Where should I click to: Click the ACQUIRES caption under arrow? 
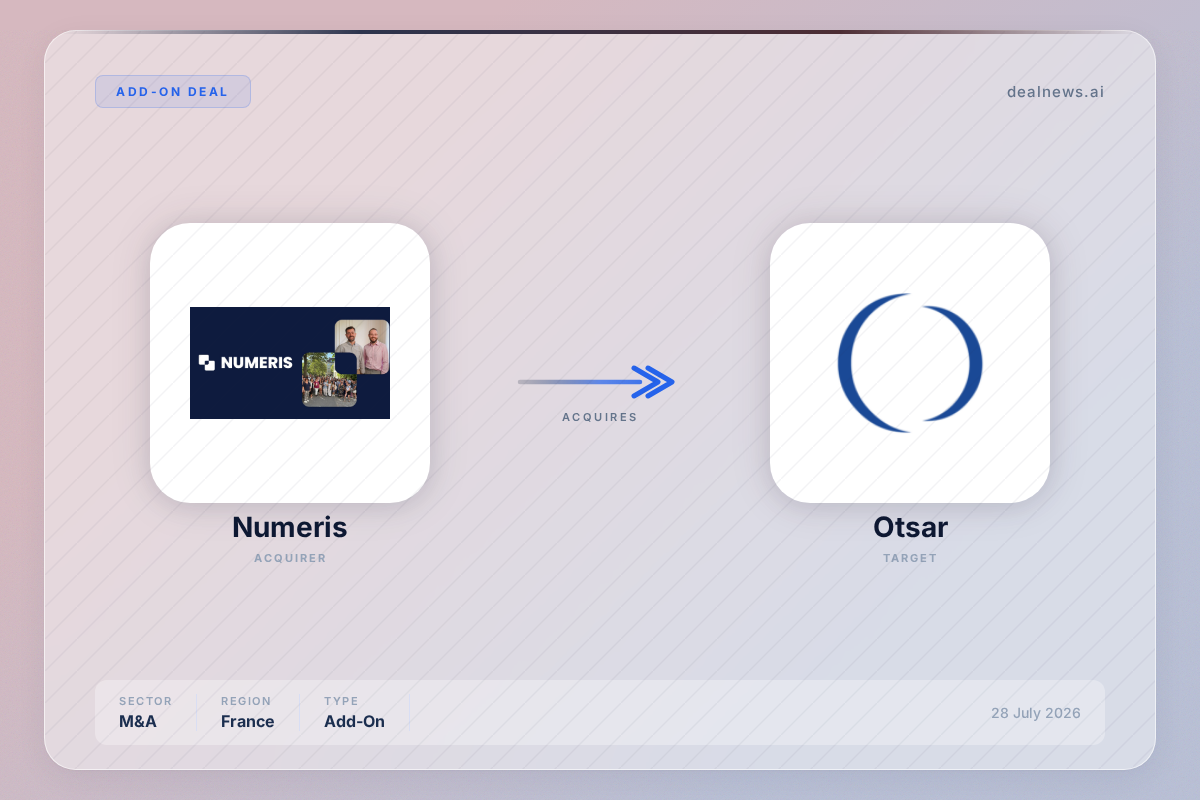(600, 417)
